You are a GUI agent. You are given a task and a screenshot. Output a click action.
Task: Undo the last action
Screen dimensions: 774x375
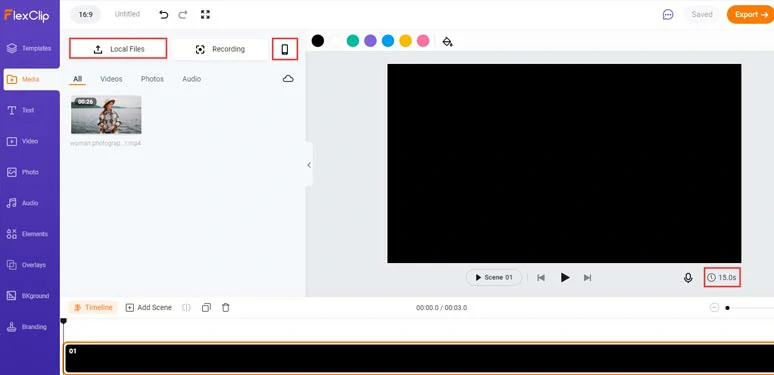click(x=163, y=15)
